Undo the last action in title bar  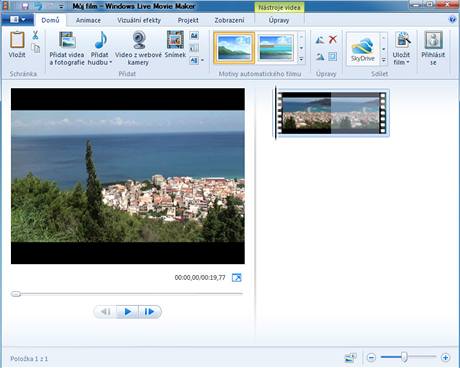(x=37, y=6)
